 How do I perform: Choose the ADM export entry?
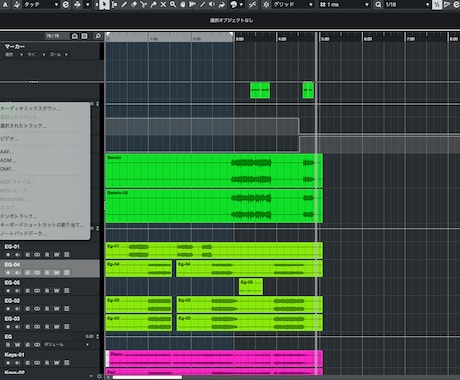click(7, 160)
